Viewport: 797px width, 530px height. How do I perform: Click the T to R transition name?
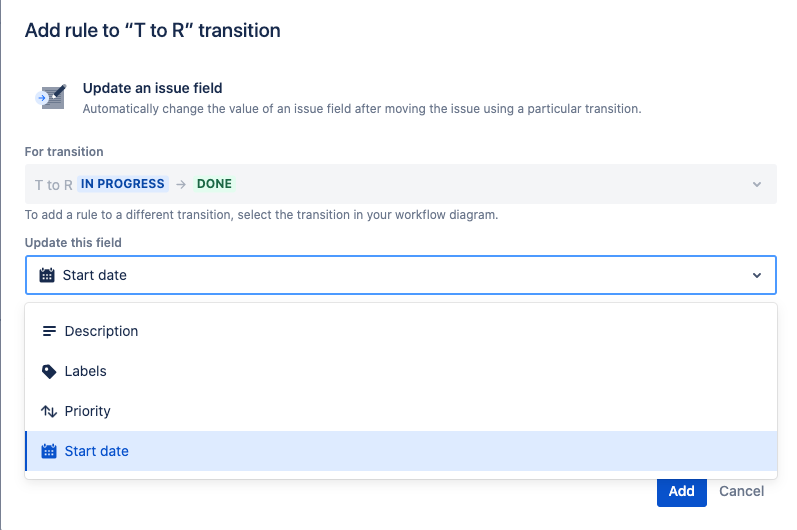point(53,185)
